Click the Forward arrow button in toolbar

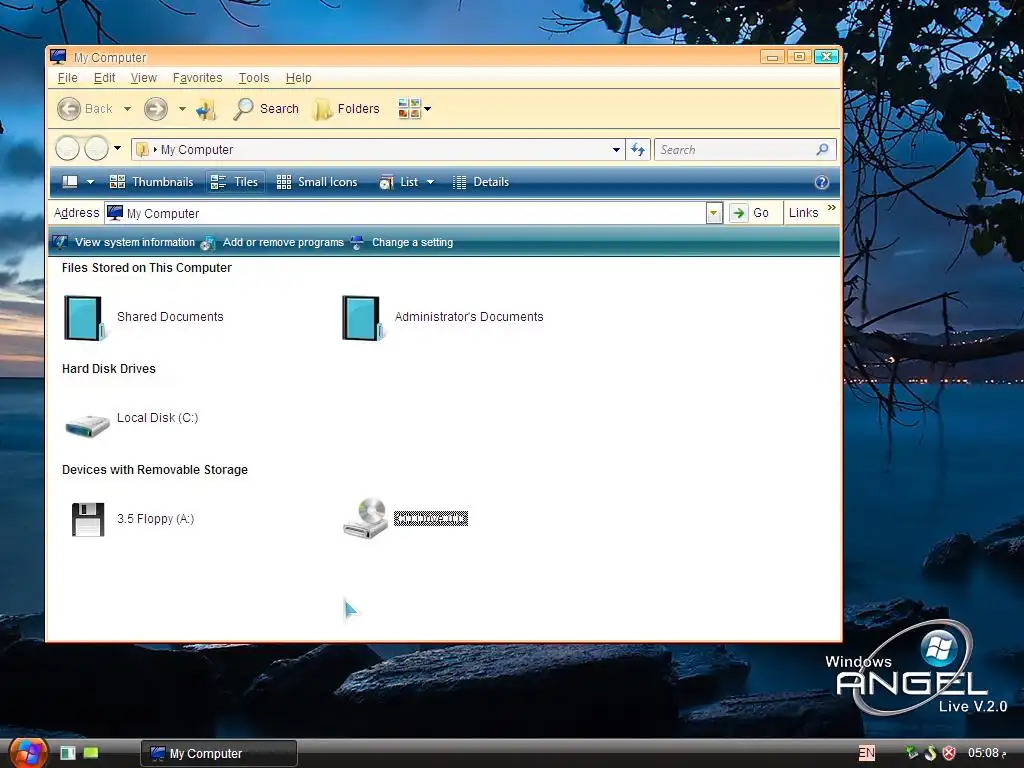point(155,109)
